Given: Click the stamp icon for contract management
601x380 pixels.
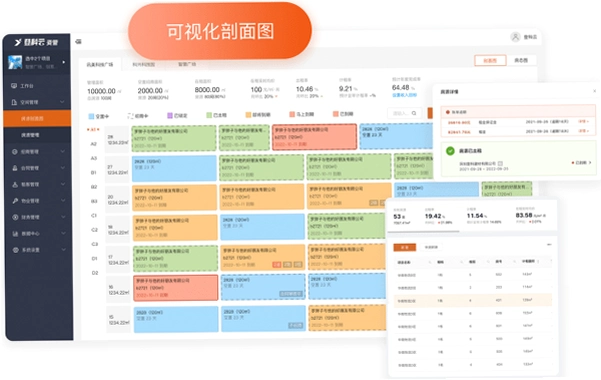Looking at the screenshot, I should point(15,168).
